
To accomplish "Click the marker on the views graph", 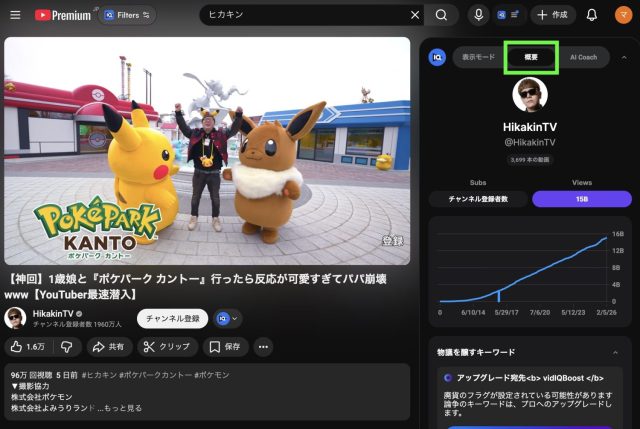I will 499,295.
